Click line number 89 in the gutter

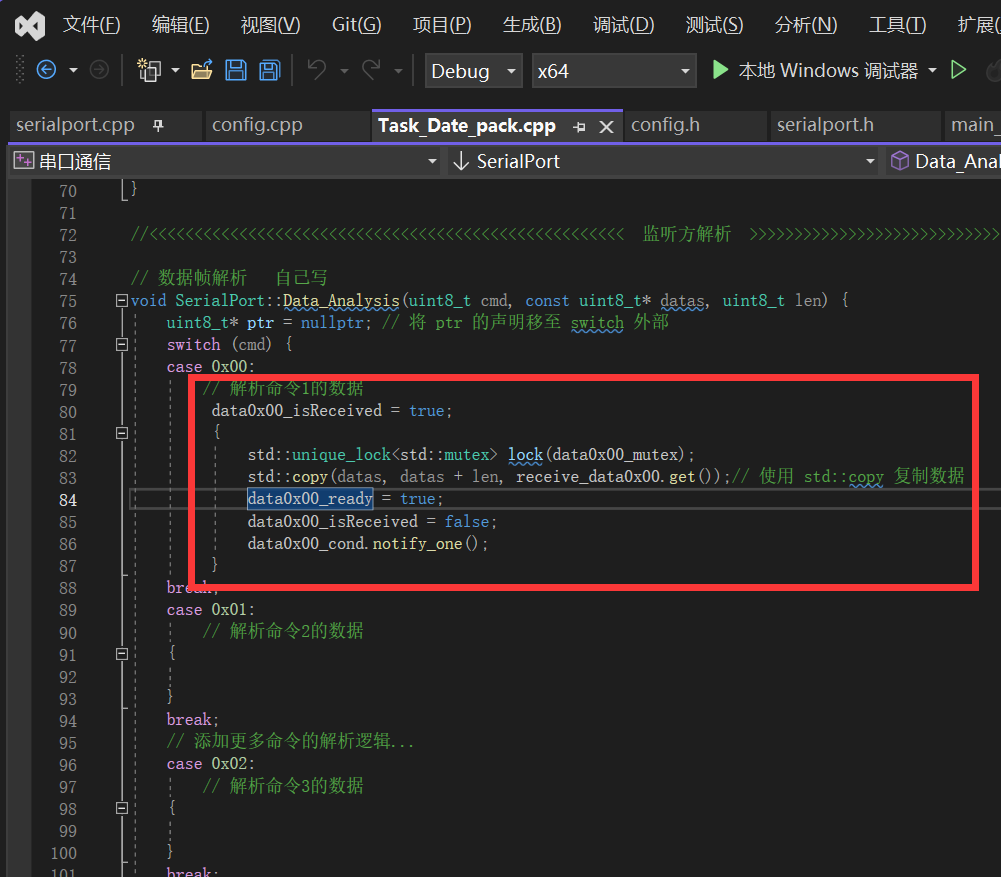(x=68, y=610)
